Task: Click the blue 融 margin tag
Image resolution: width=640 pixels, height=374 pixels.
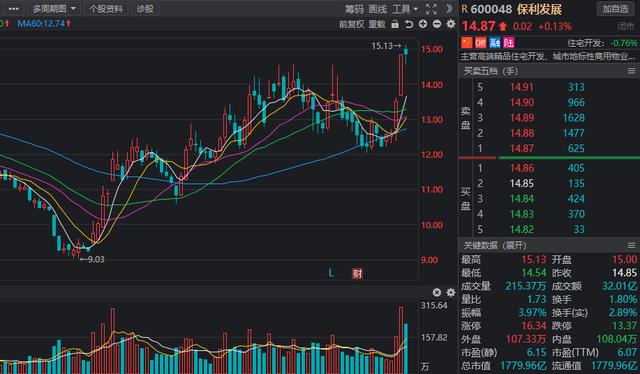Action: point(495,42)
